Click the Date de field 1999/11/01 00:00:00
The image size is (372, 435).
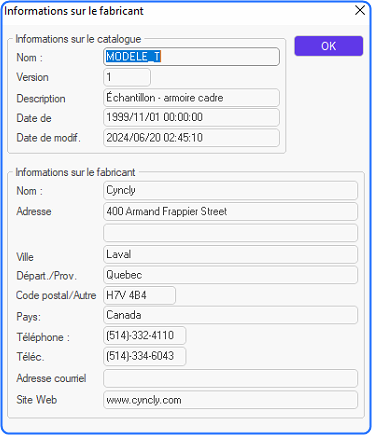[x=191, y=117]
